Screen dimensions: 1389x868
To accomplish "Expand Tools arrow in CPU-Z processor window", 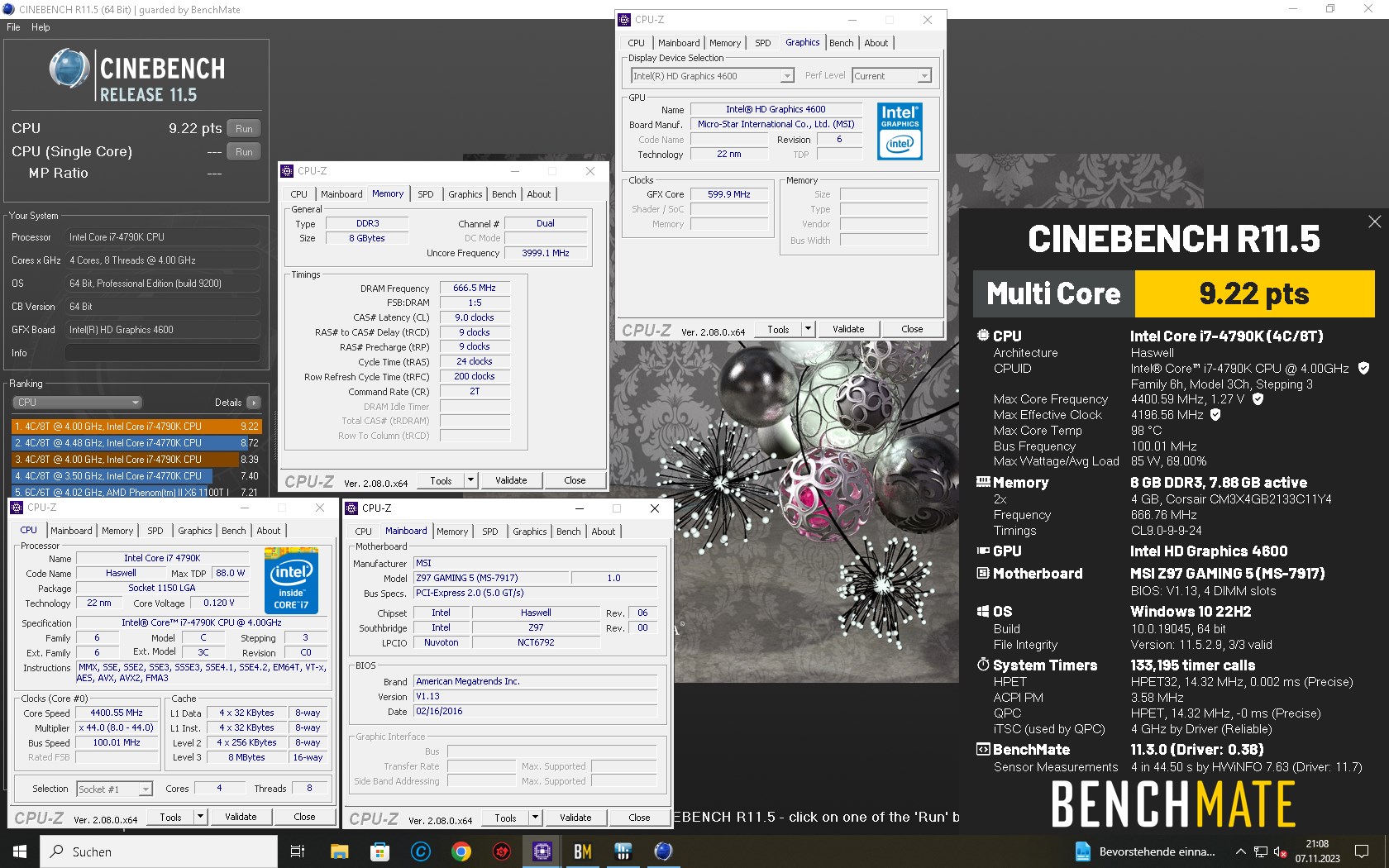I will [x=200, y=817].
